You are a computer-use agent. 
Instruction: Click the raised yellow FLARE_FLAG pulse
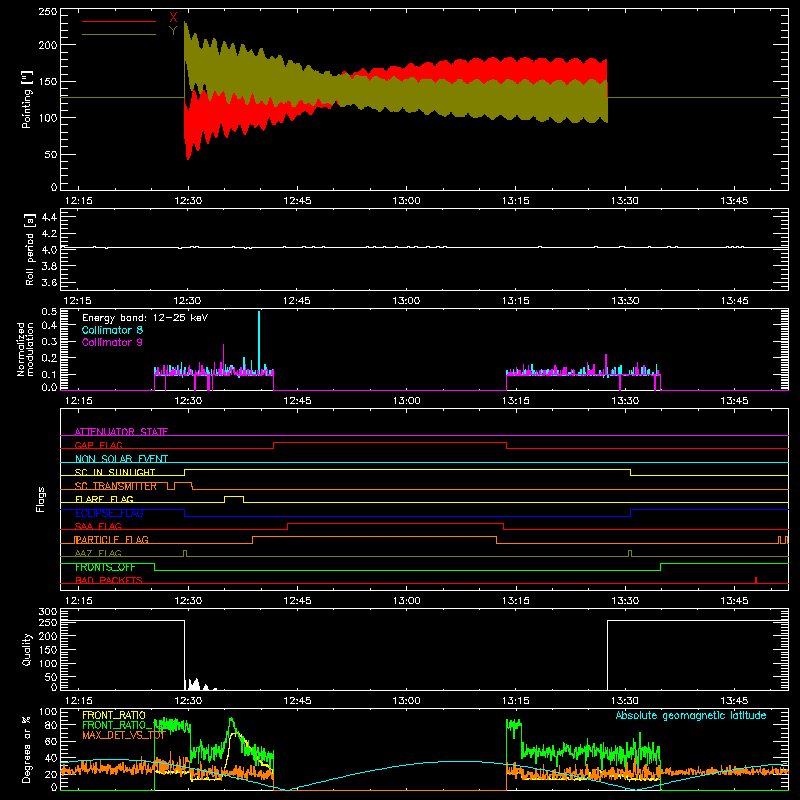234,498
